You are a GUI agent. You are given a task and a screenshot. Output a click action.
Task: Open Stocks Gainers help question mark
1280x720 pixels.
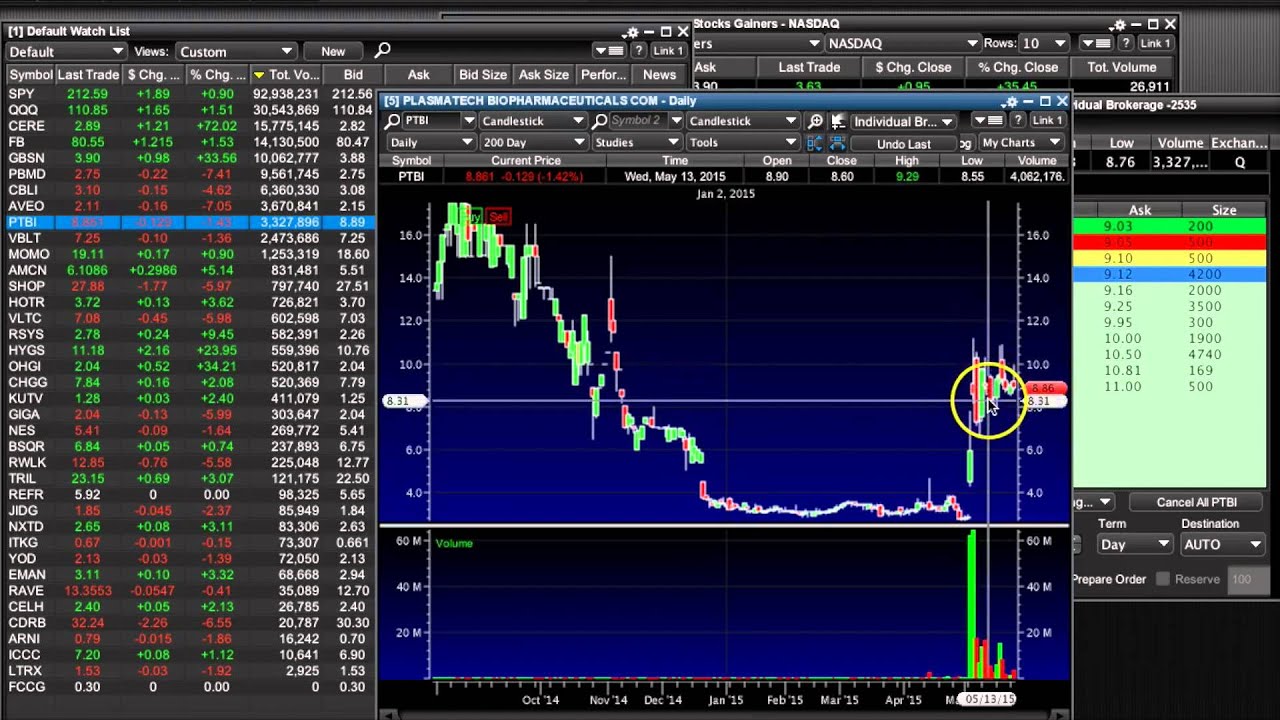click(1125, 43)
